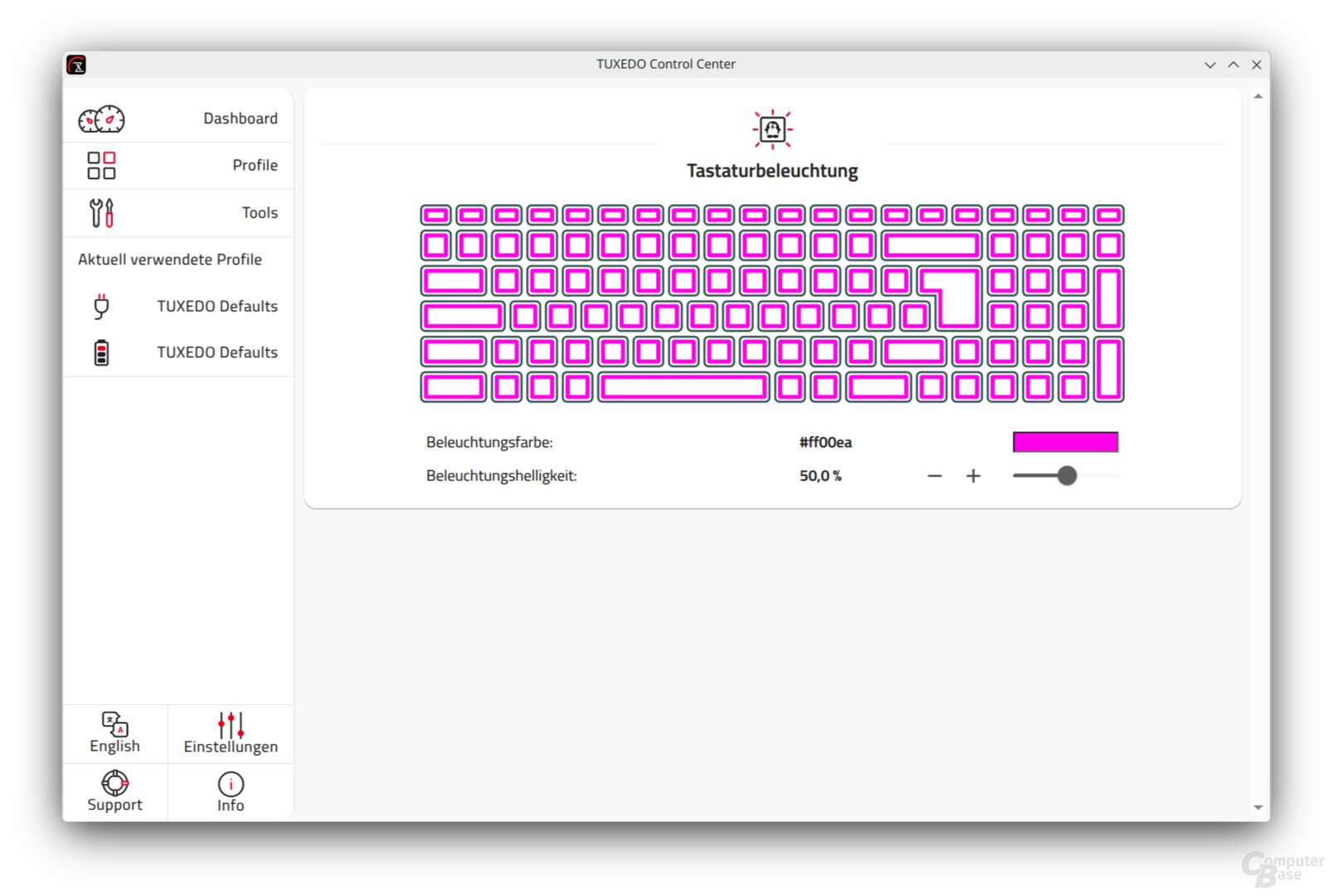The height and width of the screenshot is (896, 1333).
Task: Click the Einstellungen sliders icon
Action: [231, 724]
